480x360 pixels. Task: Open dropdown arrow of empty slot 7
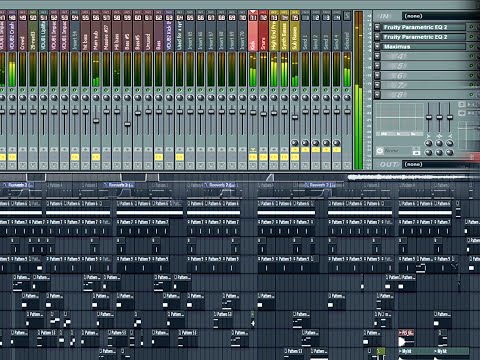click(x=377, y=85)
